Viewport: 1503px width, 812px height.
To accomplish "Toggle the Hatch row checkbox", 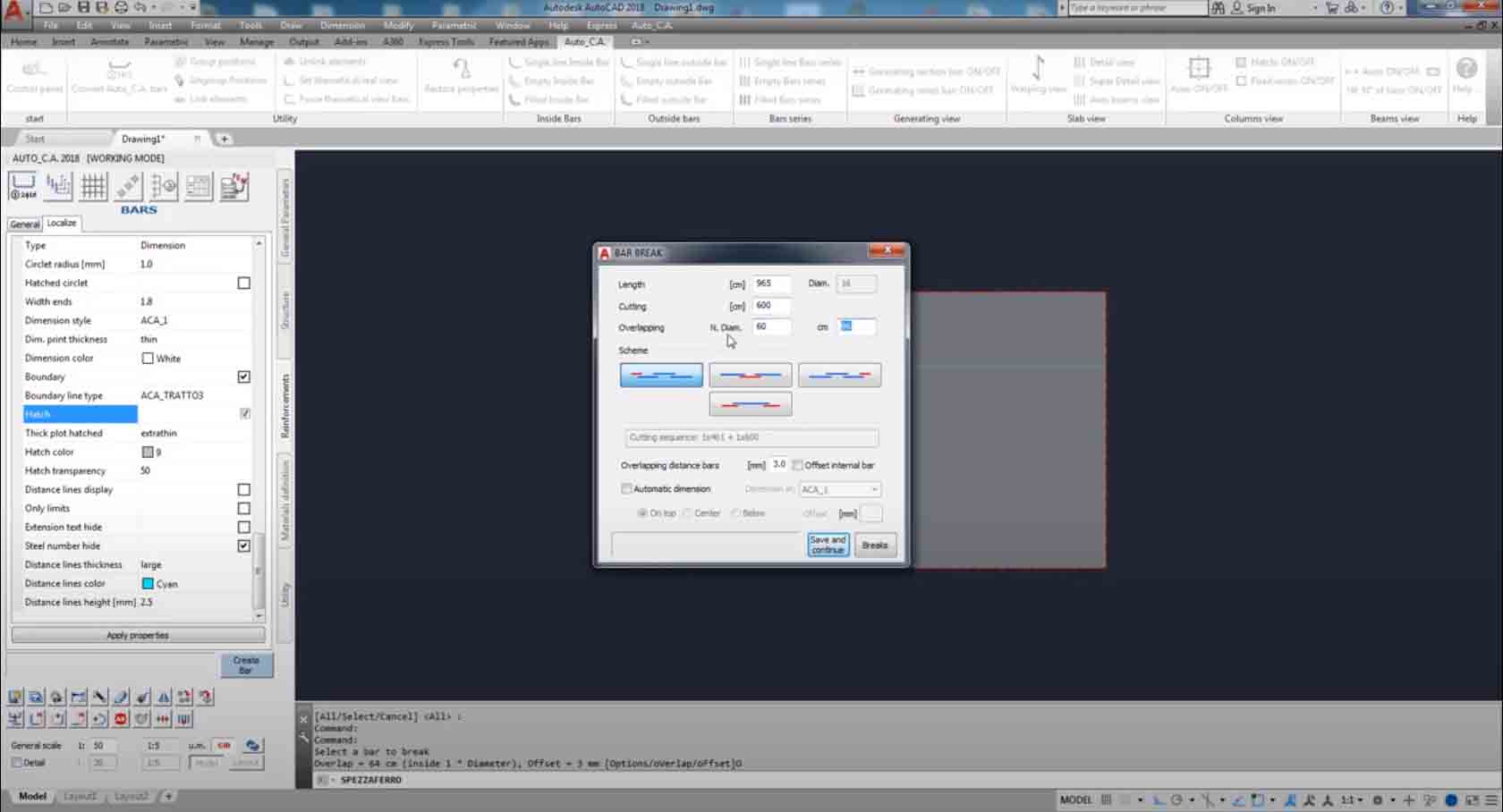I will [244, 414].
